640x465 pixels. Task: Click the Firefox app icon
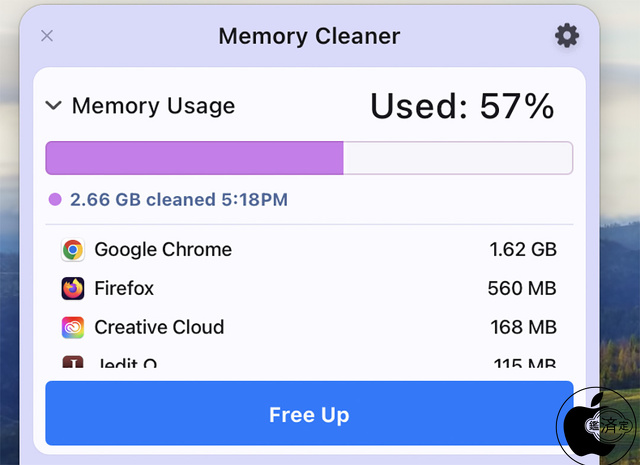pos(73,289)
